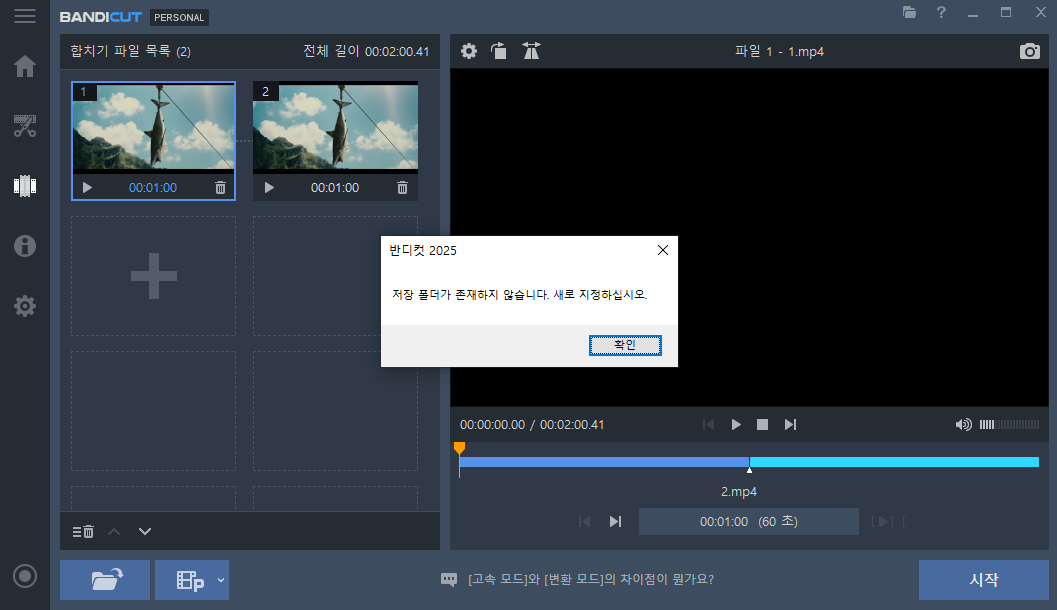Step to previous frame in the player
This screenshot has width=1057, height=610.
click(708, 425)
